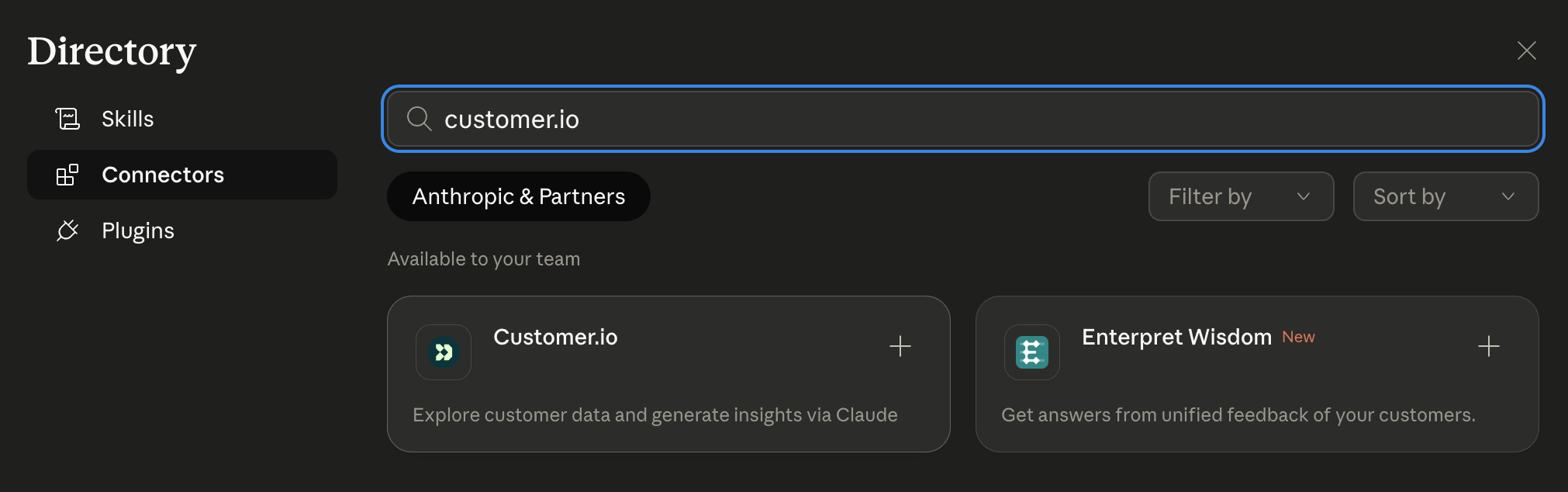This screenshot has height=492, width=1568.
Task: Add the Customer.io connector via plus icon
Action: tap(900, 346)
